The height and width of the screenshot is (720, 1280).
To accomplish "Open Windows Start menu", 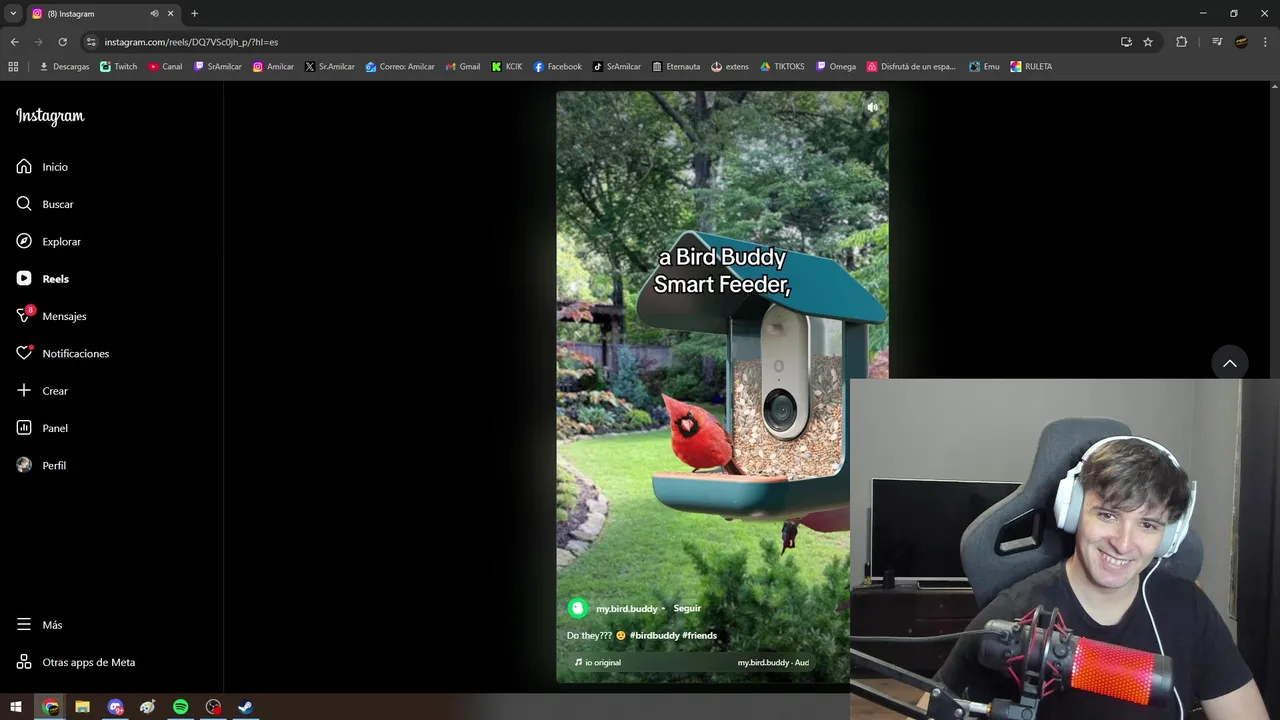I will tap(16, 707).
